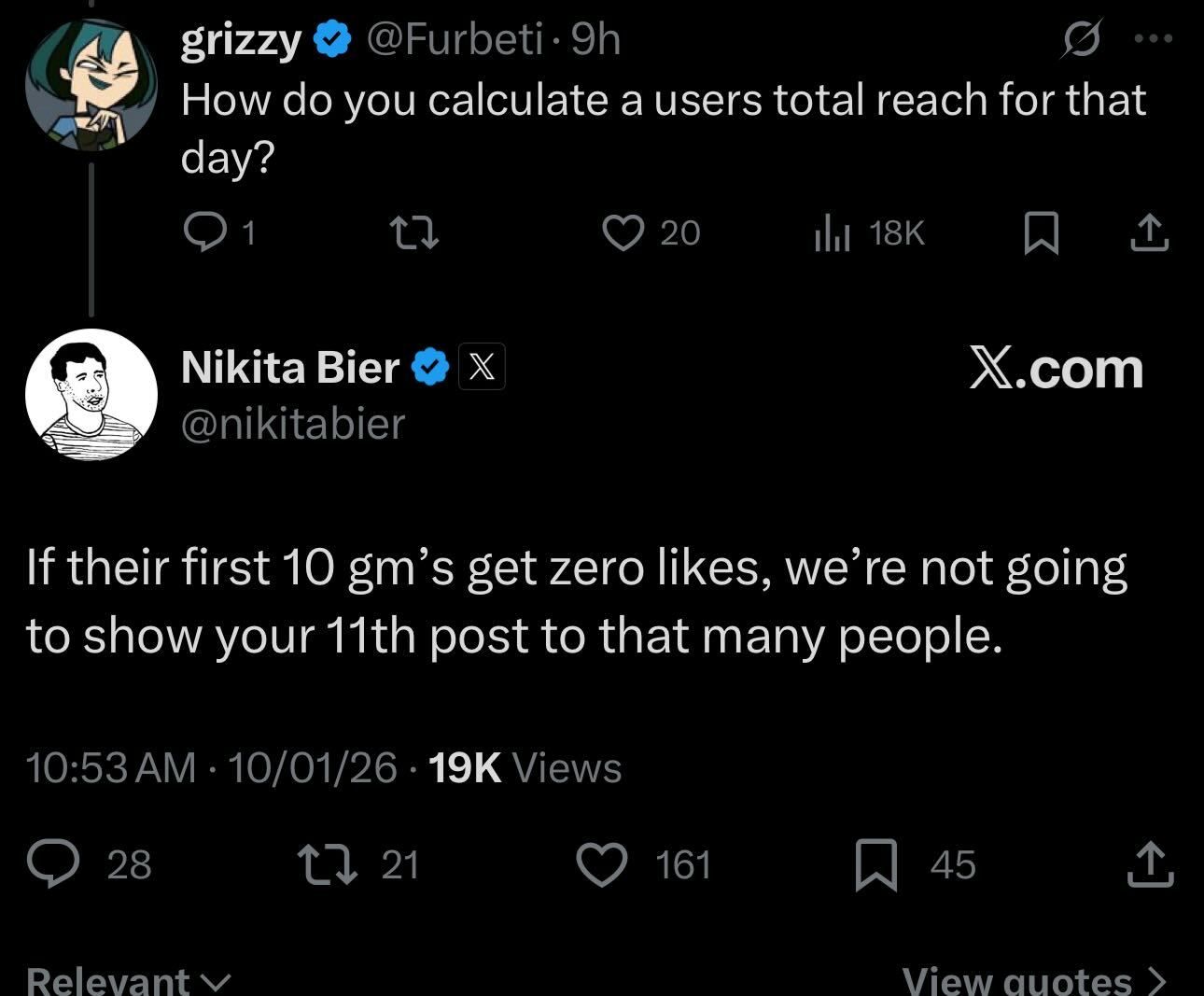The image size is (1204, 996).
Task: Open Nikita Bier's profile picture
Action: point(91,394)
